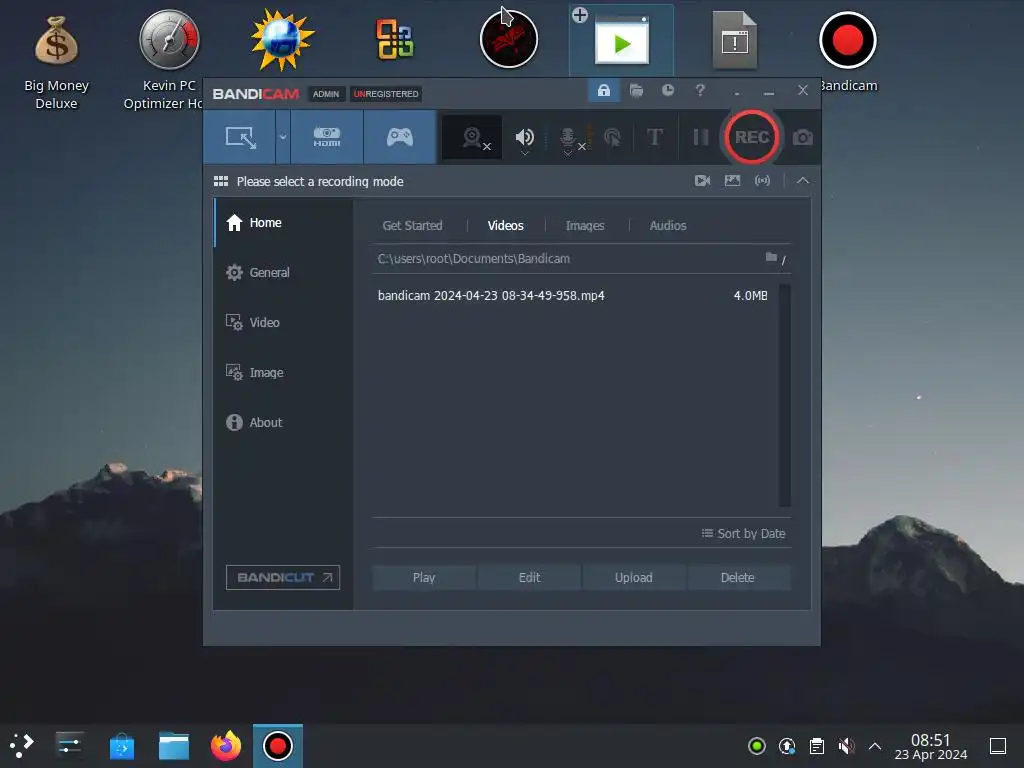Open Image settings in sidebar

coord(283,372)
